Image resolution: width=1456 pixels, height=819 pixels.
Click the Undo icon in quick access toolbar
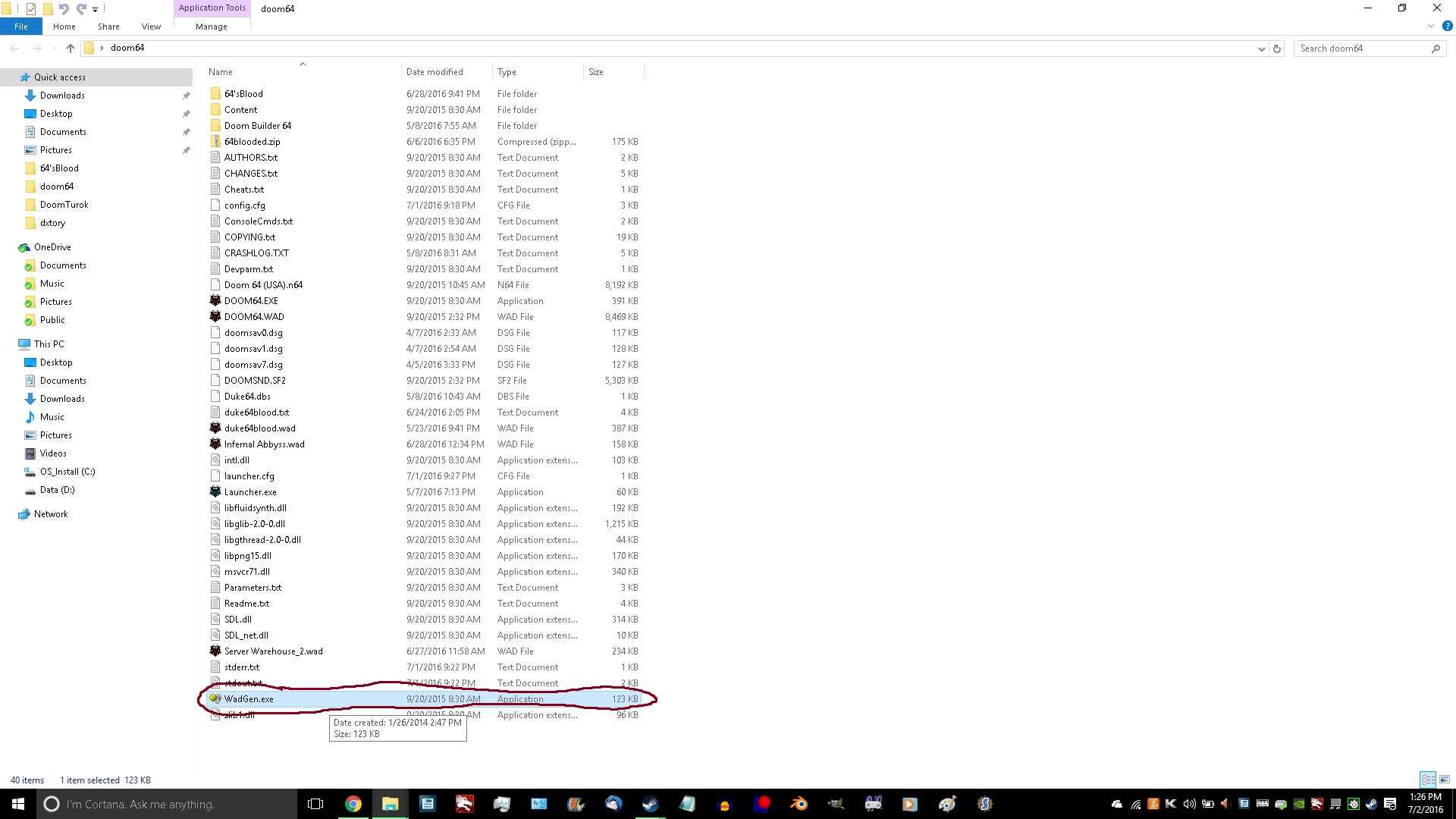pyautogui.click(x=64, y=9)
